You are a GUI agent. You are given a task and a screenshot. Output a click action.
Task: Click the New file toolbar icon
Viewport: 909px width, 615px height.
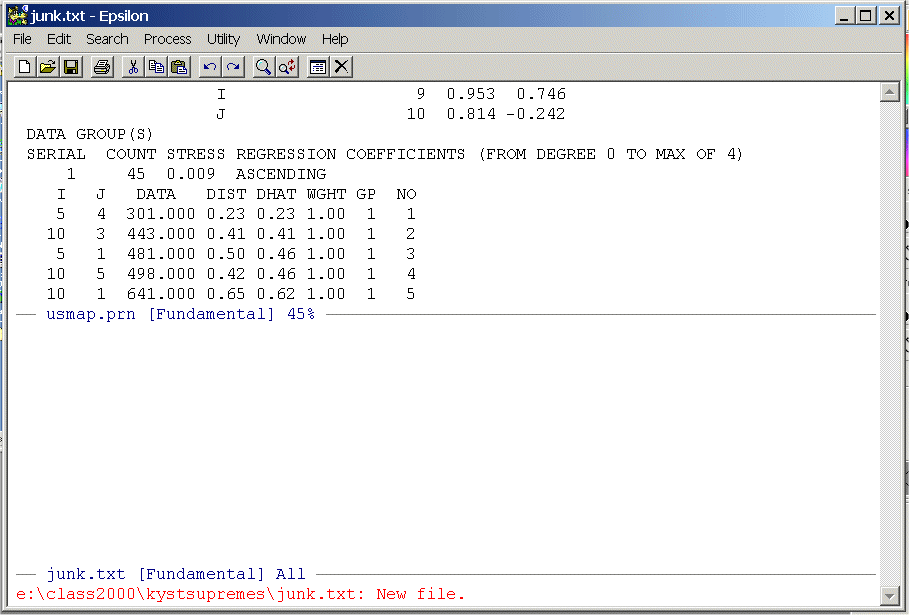point(23,67)
